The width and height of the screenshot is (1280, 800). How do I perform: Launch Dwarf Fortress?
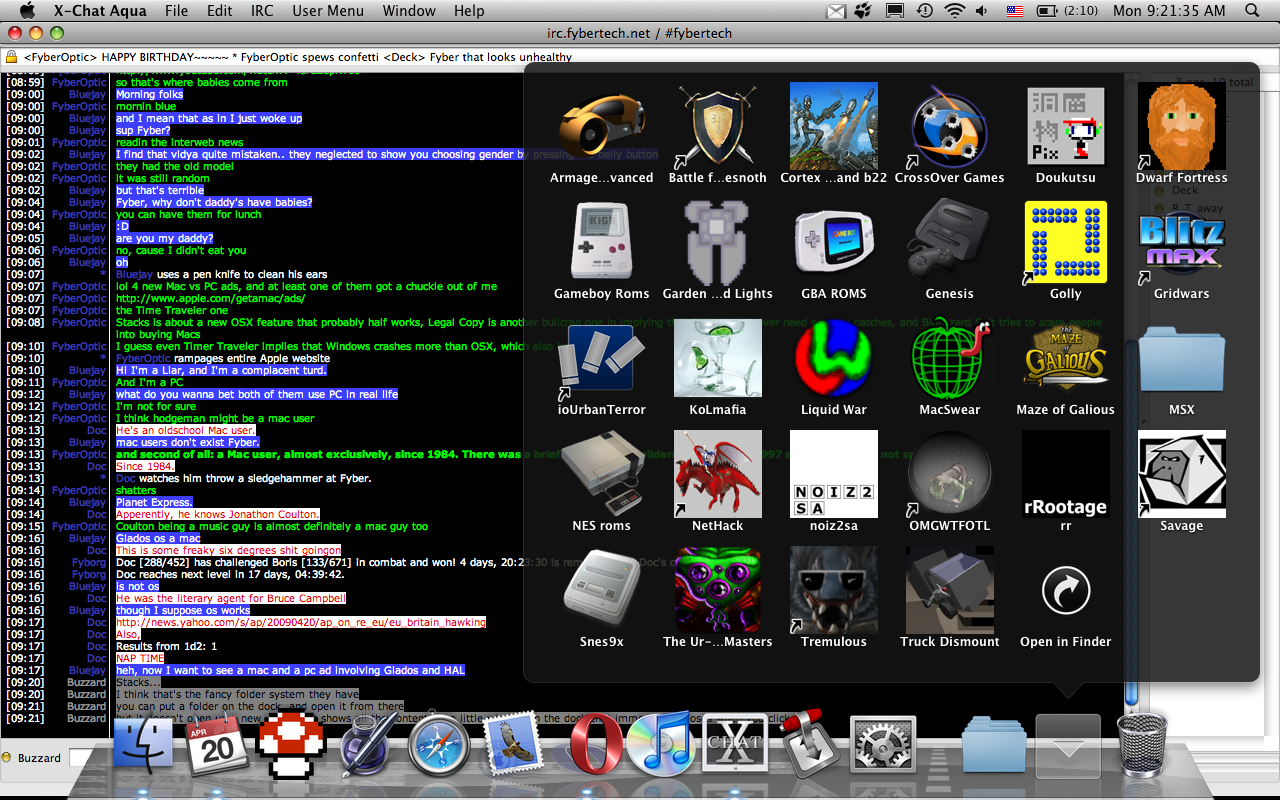tap(1182, 126)
